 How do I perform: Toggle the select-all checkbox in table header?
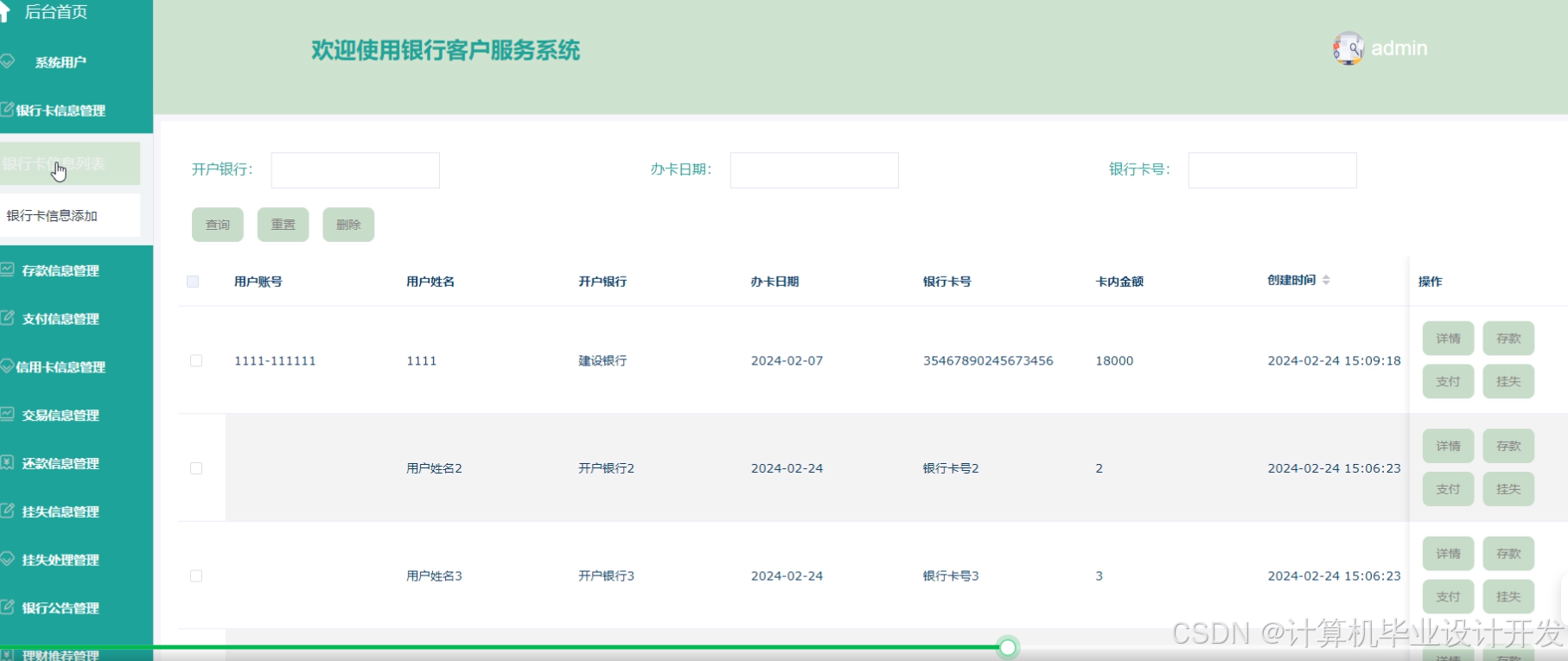[x=193, y=282]
